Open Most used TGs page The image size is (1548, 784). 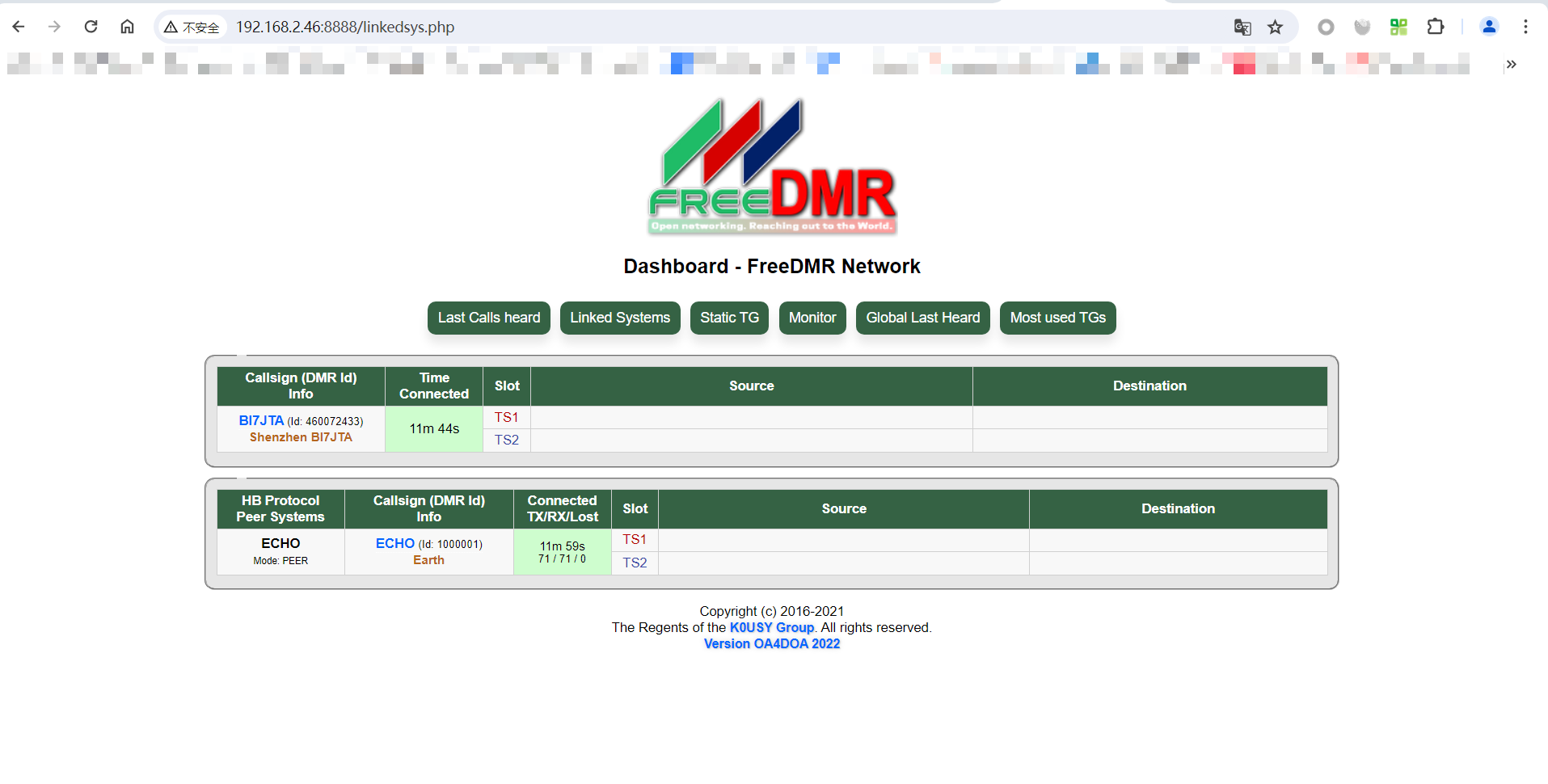(1057, 318)
